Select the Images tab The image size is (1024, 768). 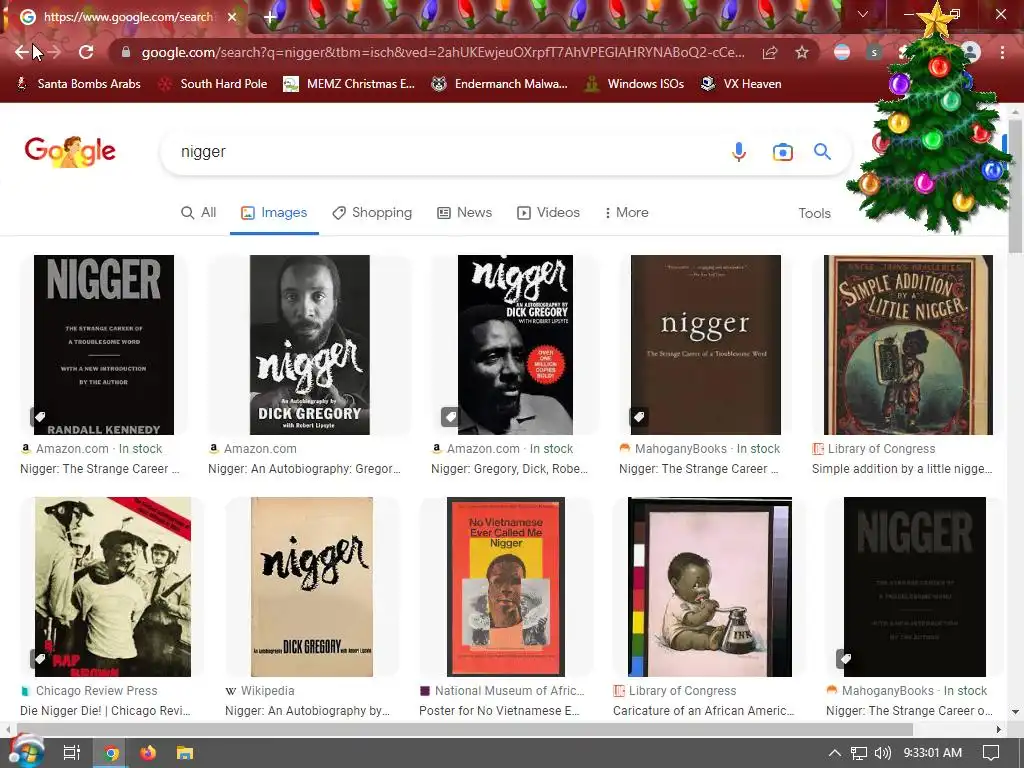click(274, 213)
